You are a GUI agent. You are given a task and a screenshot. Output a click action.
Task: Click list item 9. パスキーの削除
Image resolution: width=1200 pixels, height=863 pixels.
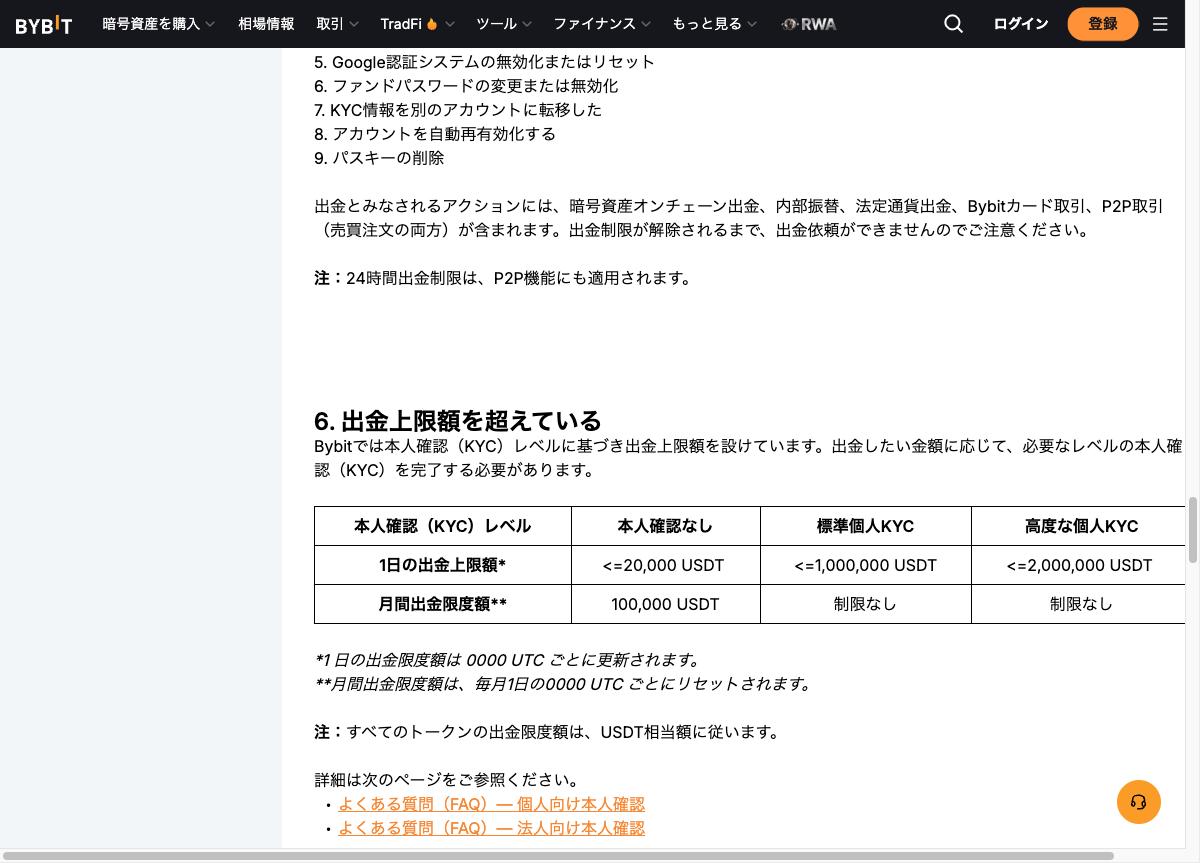click(x=379, y=158)
